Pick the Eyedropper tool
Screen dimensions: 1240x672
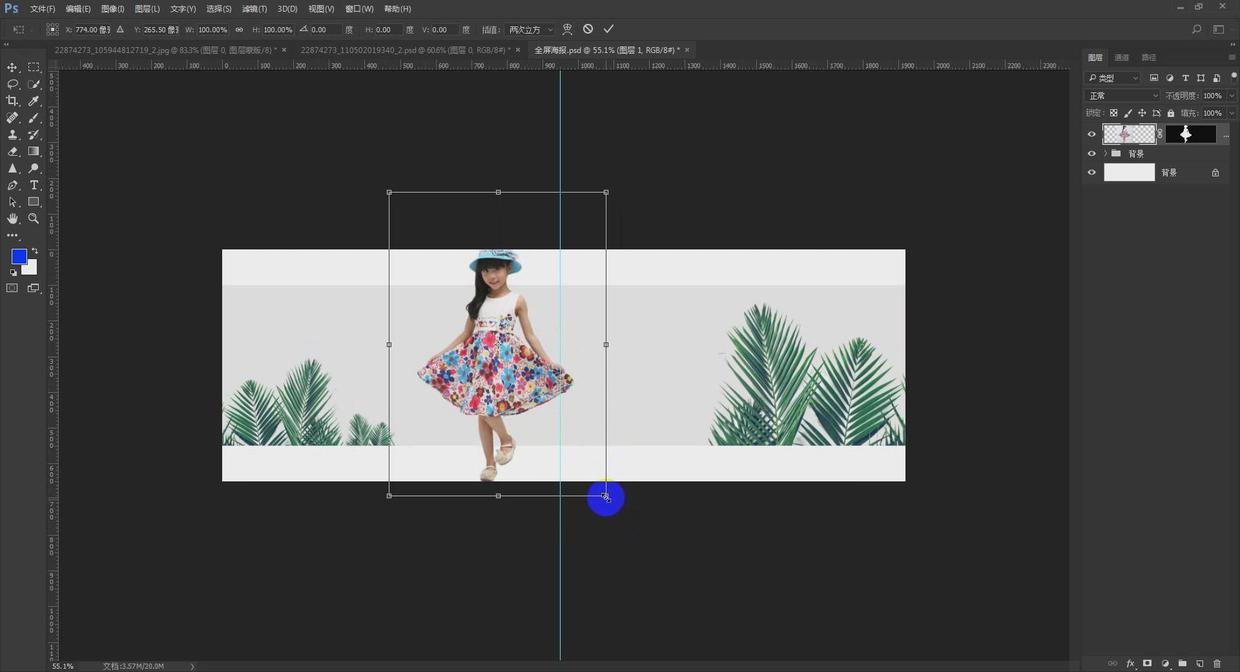(x=34, y=101)
